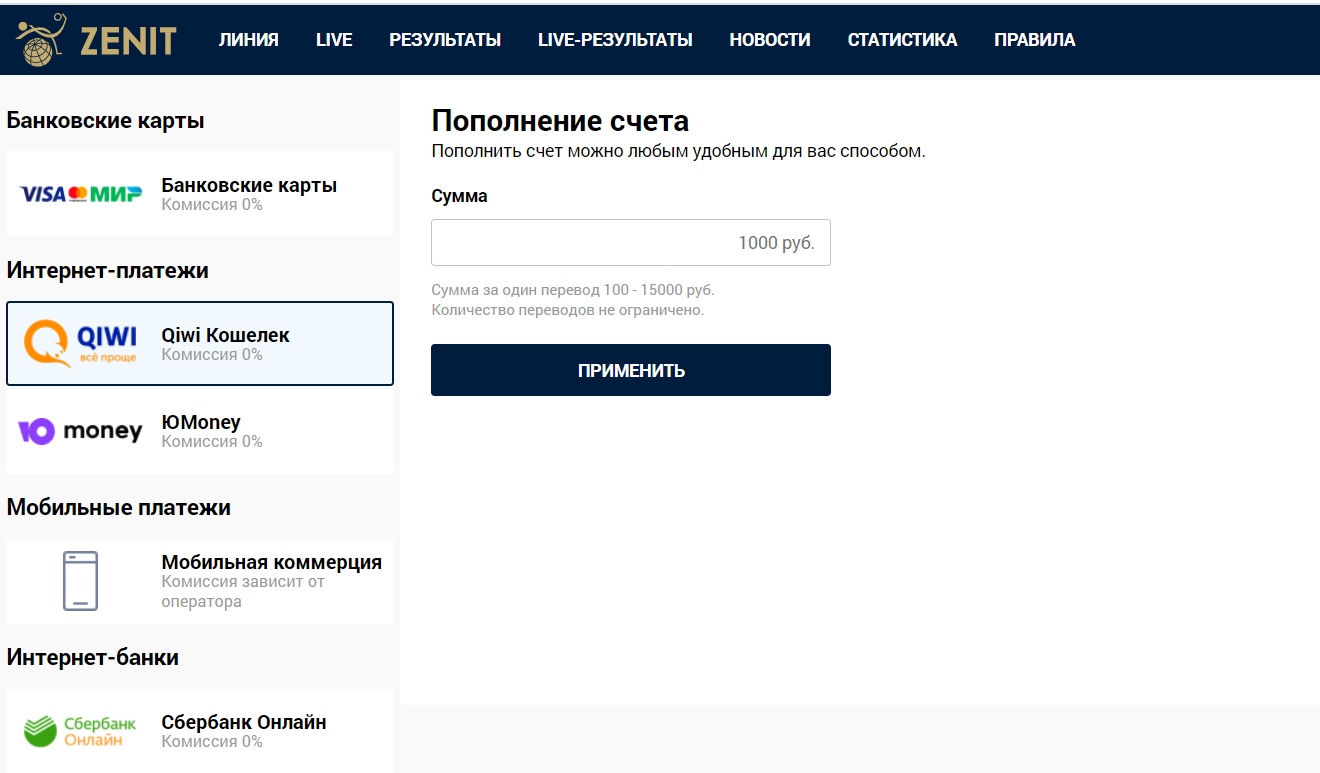Click the mobile phone icon

(81, 581)
